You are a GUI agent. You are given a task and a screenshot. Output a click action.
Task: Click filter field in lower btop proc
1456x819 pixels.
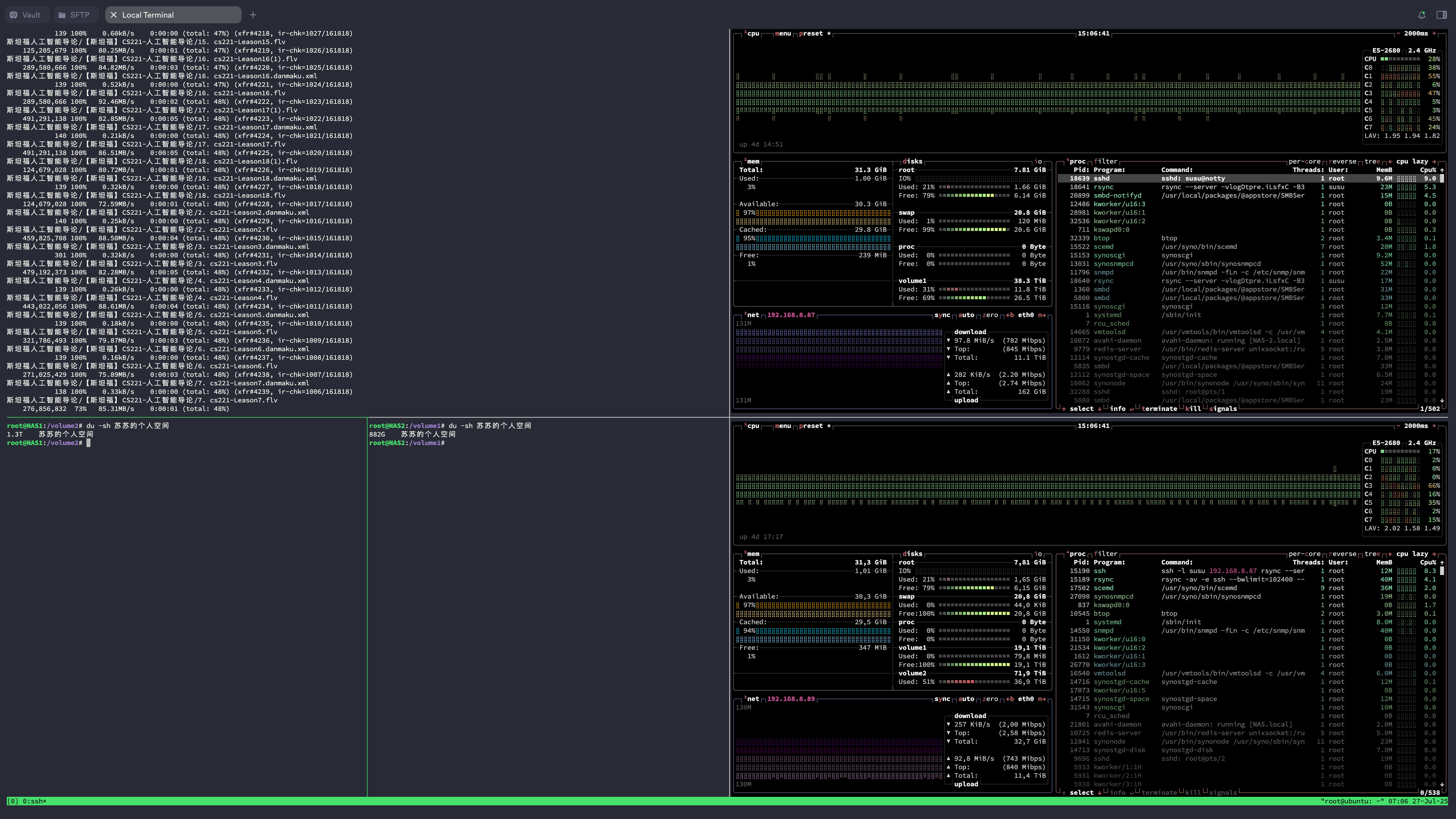point(1106,553)
